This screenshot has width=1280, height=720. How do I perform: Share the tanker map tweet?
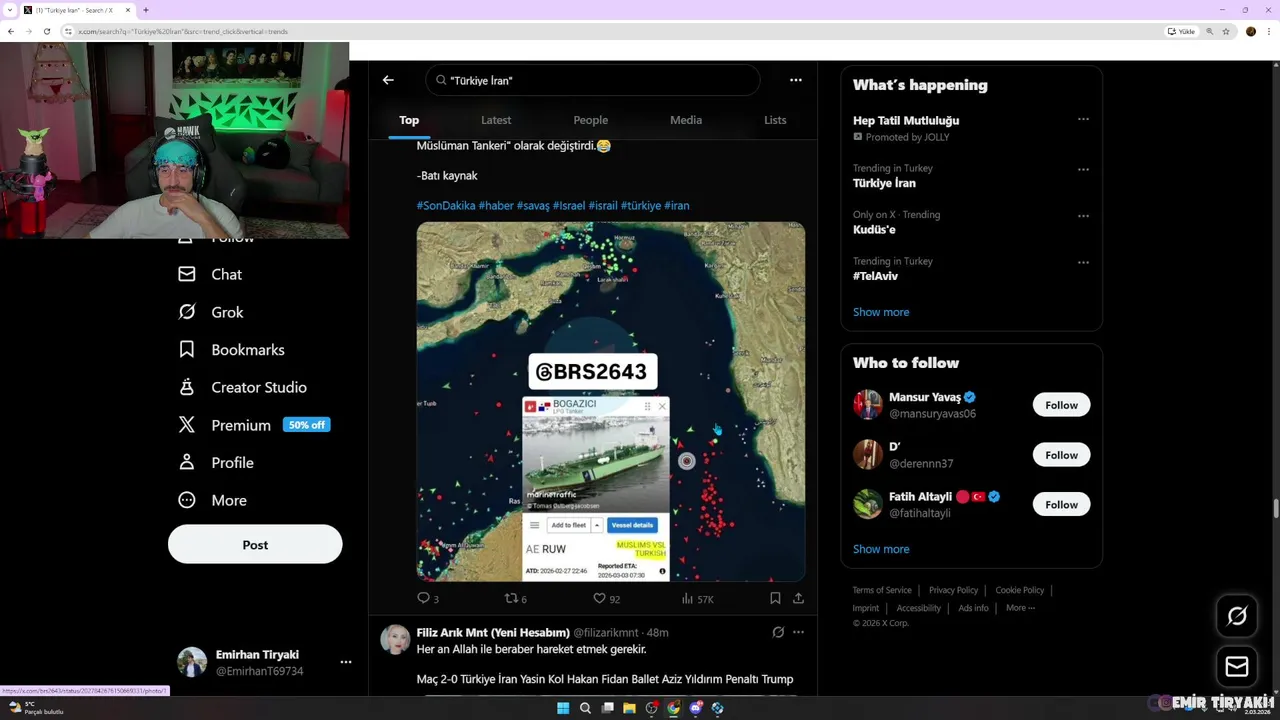tap(798, 598)
